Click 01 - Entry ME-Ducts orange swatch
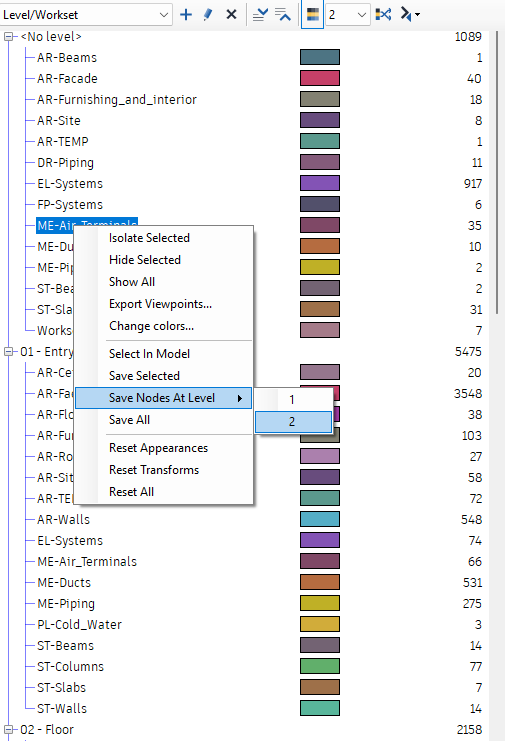The width and height of the screenshot is (505, 741). coord(320,582)
